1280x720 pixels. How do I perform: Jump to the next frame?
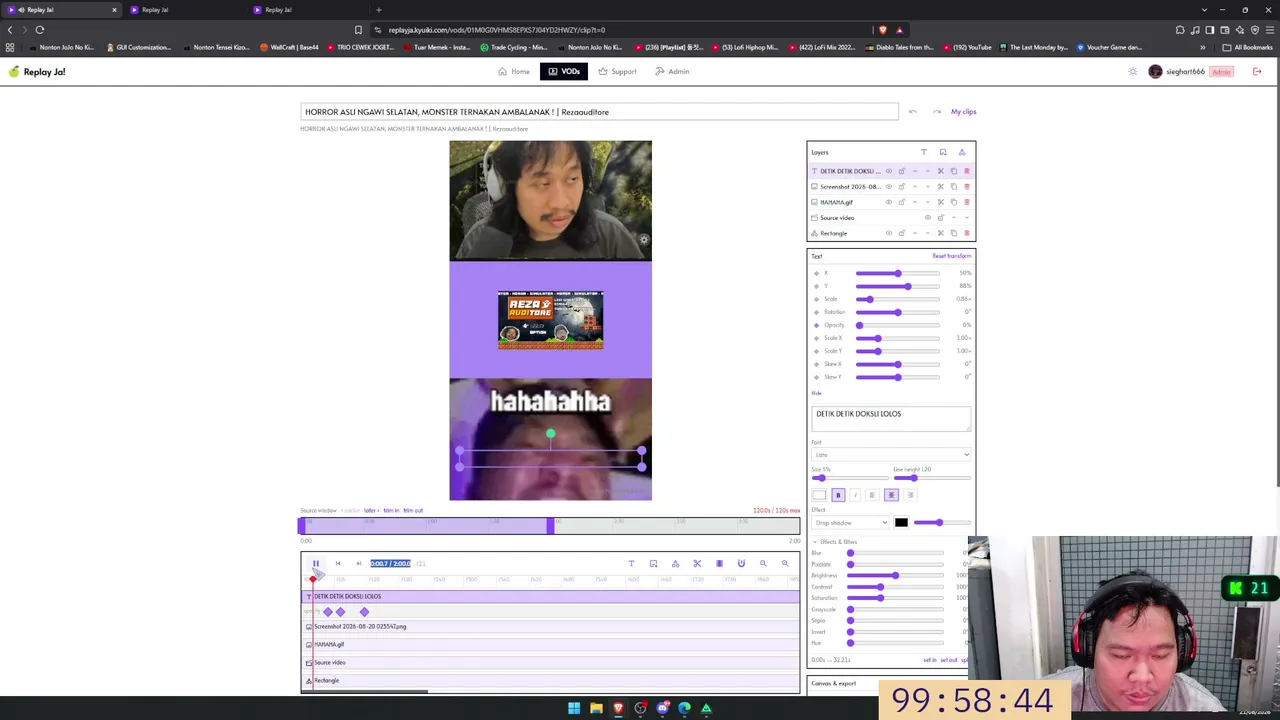(x=358, y=564)
